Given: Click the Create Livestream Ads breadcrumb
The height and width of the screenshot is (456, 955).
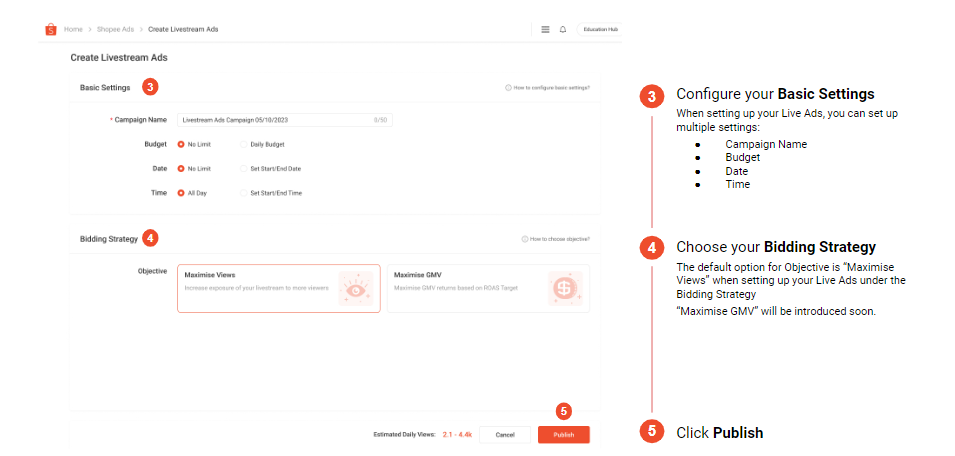Looking at the screenshot, I should click(183, 29).
